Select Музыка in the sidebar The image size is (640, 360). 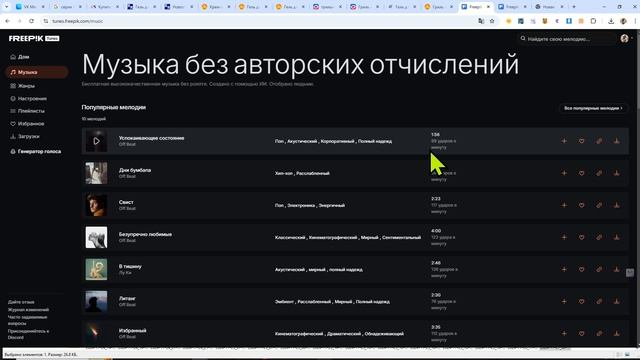point(36,72)
